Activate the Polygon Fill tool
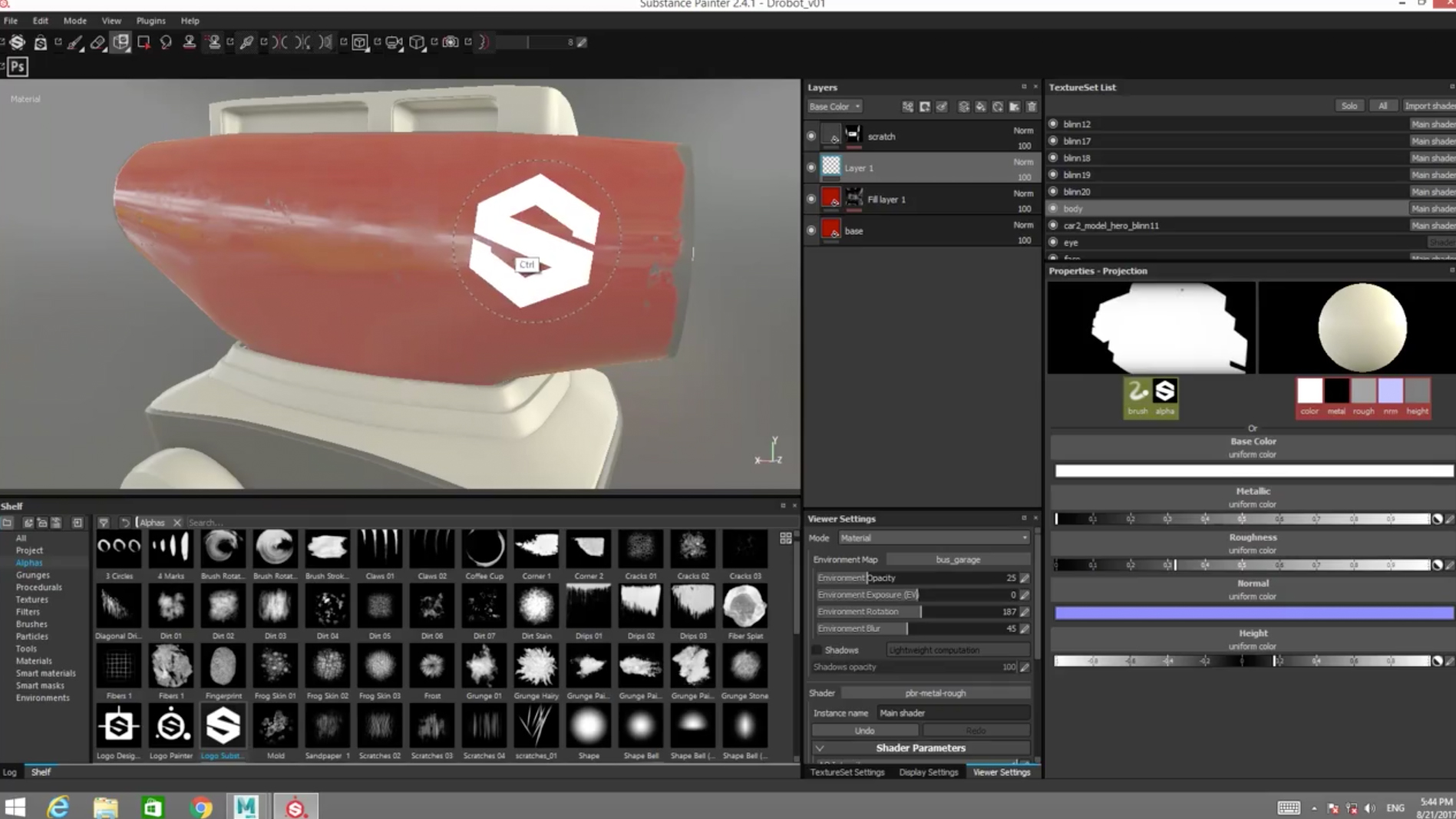Image resolution: width=1456 pixels, height=819 pixels. pyautogui.click(x=144, y=43)
